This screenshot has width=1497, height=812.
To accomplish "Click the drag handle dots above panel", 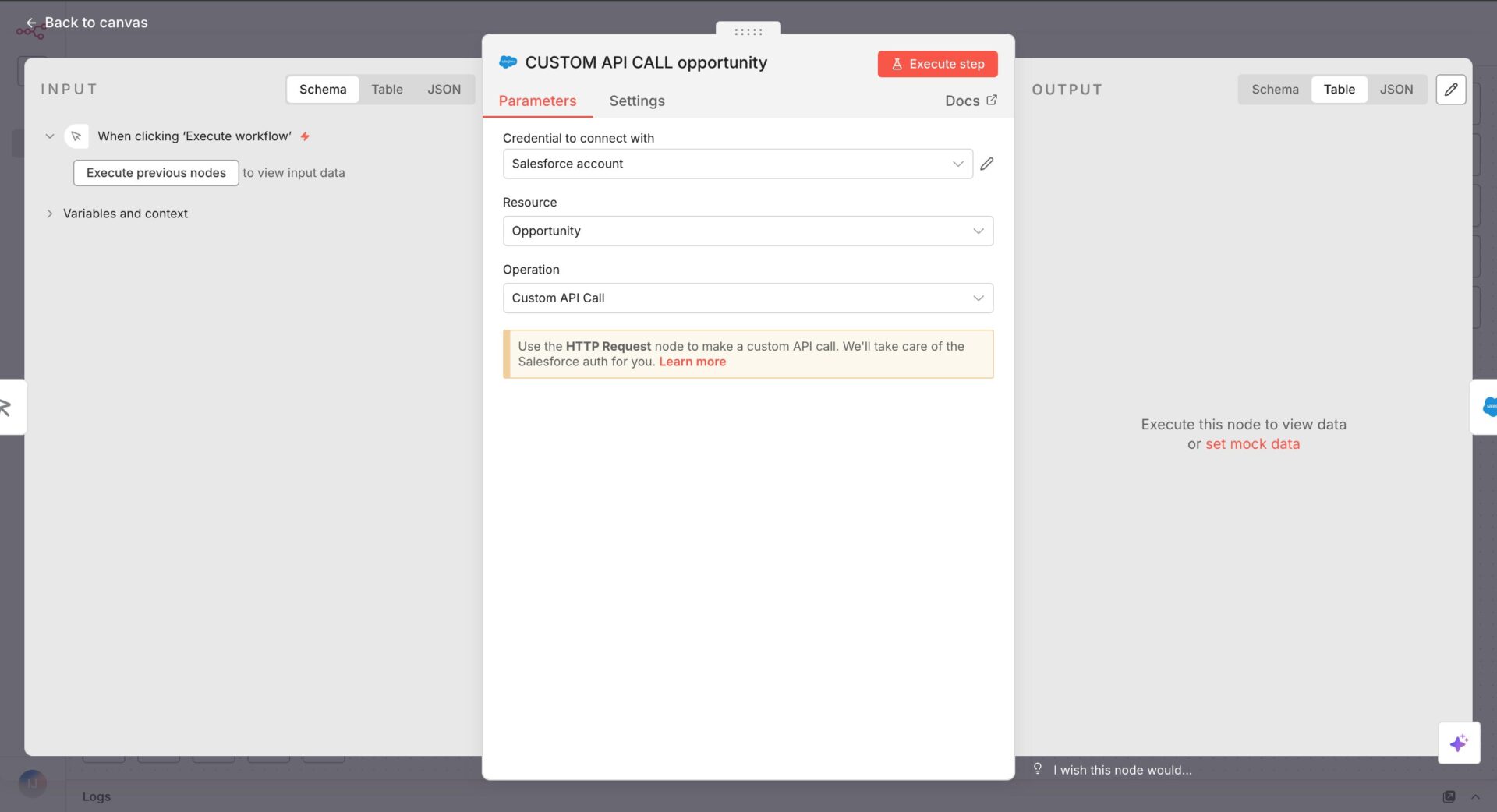I will (748, 32).
